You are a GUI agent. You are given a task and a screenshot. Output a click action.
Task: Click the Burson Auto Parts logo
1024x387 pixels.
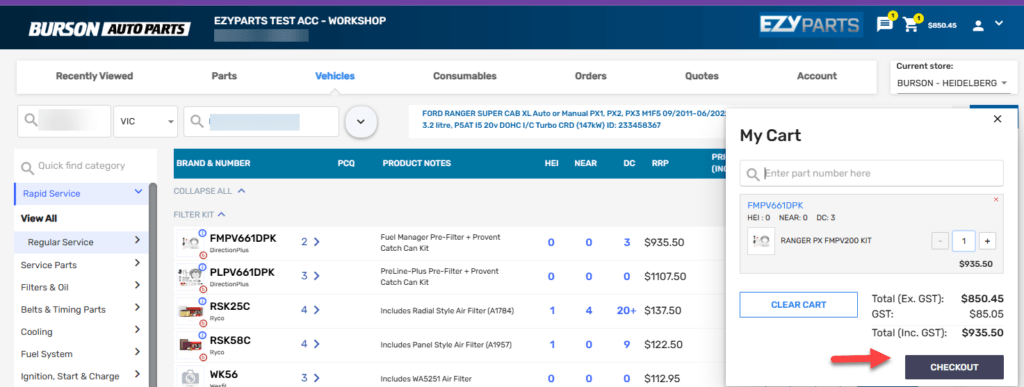(x=110, y=29)
